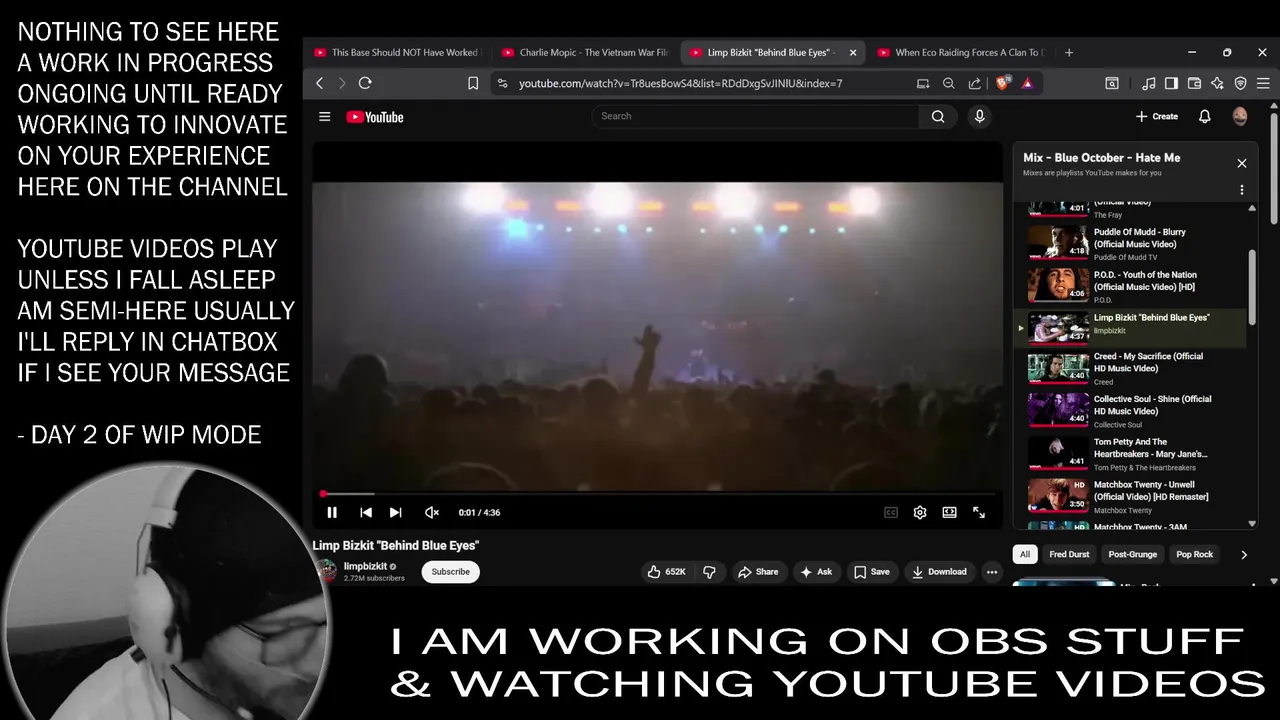1280x720 pixels.
Task: Click the Share button
Action: click(x=758, y=572)
